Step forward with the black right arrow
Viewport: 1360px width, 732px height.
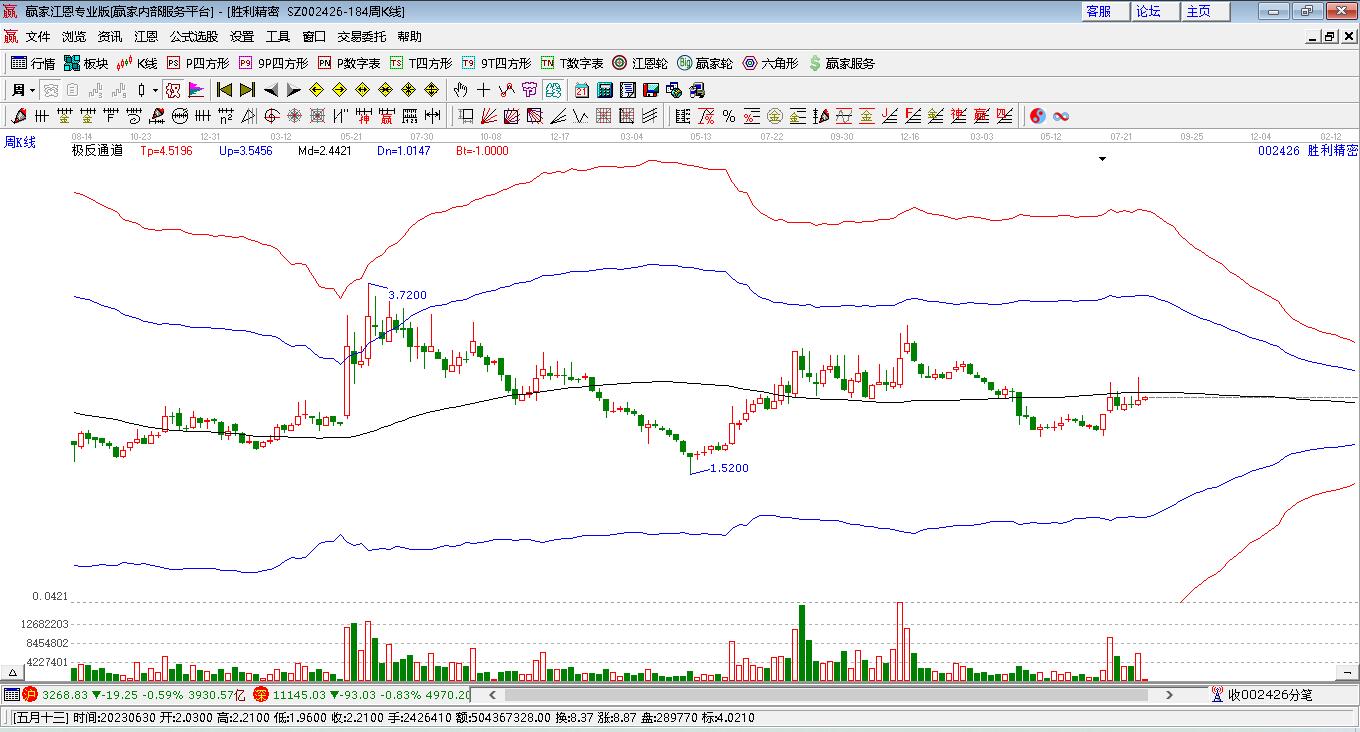point(294,90)
